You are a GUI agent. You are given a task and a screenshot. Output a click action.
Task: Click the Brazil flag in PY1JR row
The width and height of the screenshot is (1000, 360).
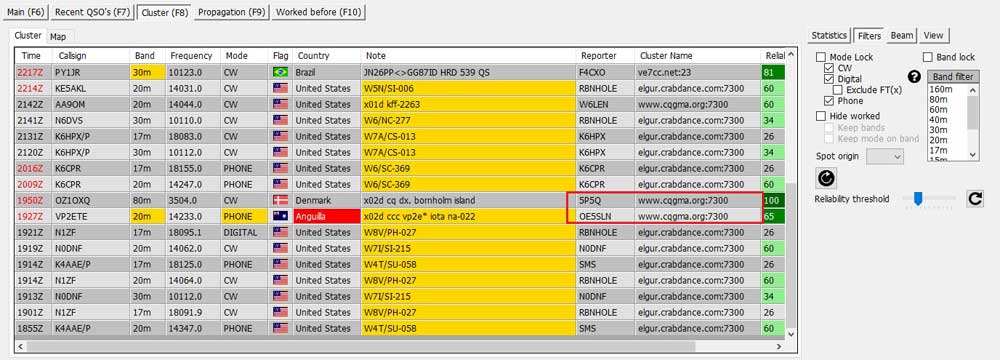[280, 72]
